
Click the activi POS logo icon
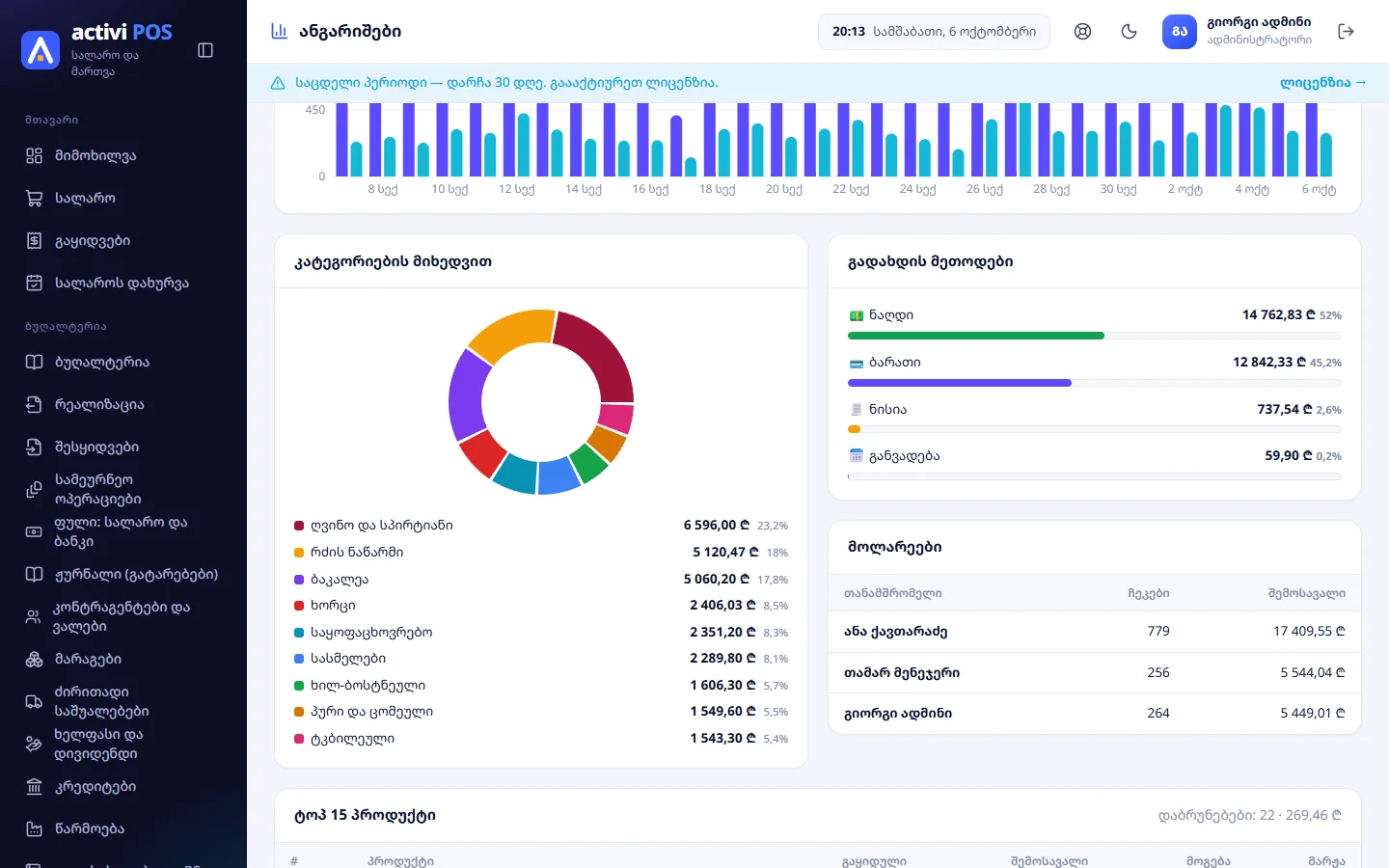tap(41, 50)
